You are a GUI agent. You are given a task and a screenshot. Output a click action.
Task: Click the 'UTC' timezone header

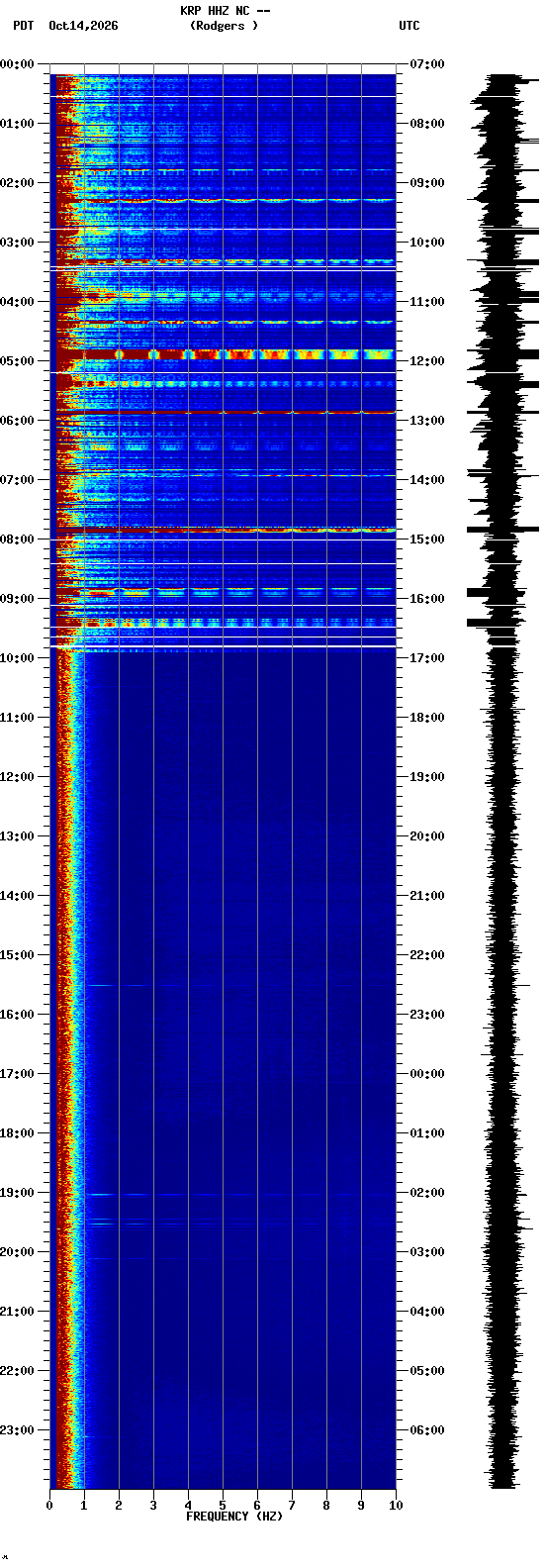coord(409,26)
